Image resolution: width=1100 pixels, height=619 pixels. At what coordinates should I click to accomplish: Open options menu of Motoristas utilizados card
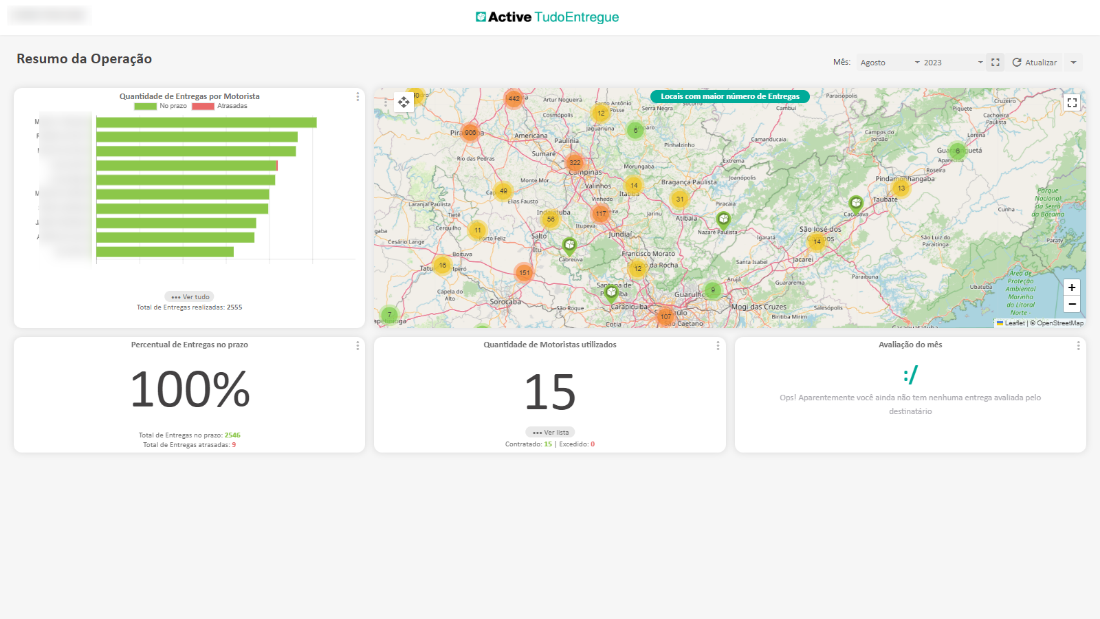point(718,345)
